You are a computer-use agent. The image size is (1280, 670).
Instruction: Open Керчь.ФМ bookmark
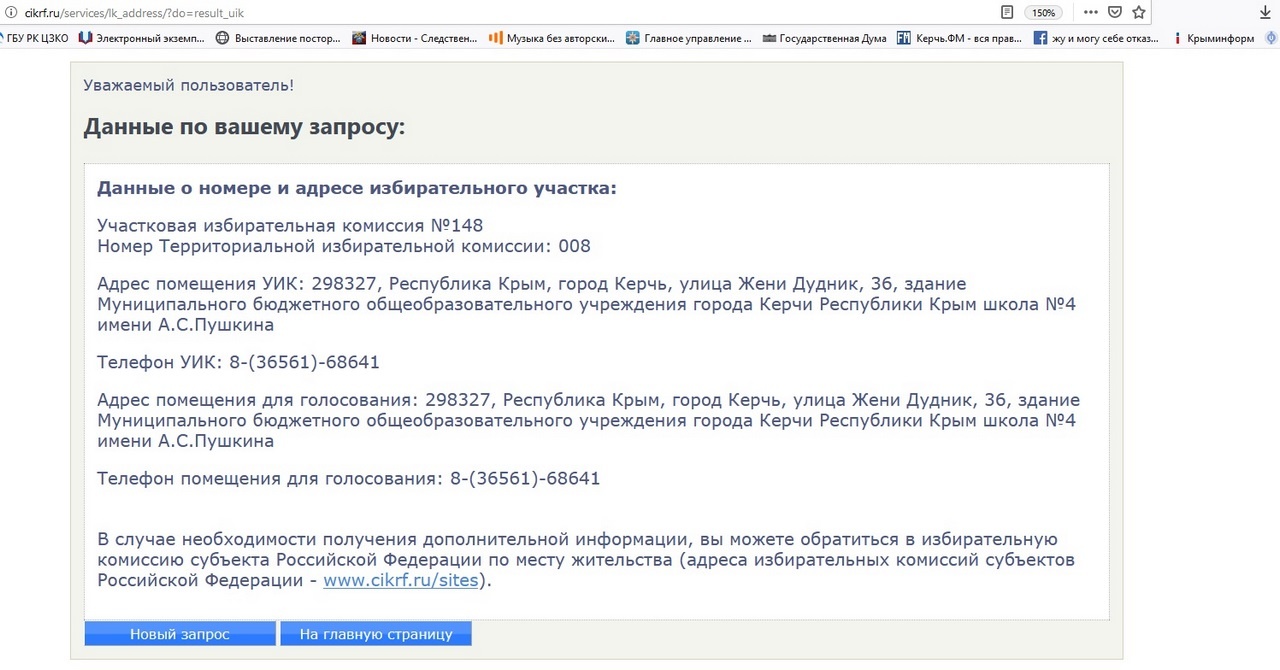958,39
